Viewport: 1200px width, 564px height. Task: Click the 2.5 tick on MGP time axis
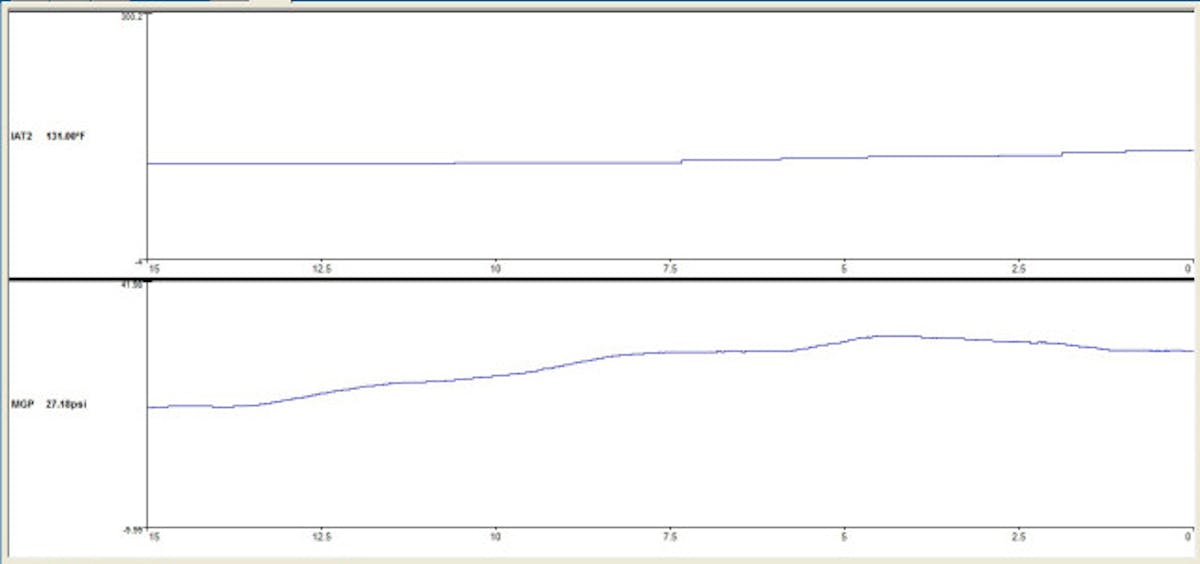(x=1016, y=537)
